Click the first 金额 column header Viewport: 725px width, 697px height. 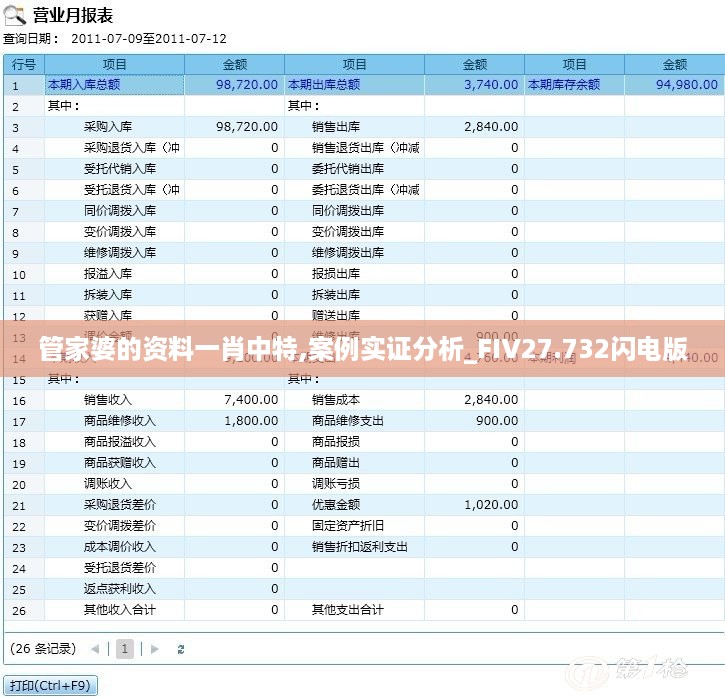coord(234,64)
